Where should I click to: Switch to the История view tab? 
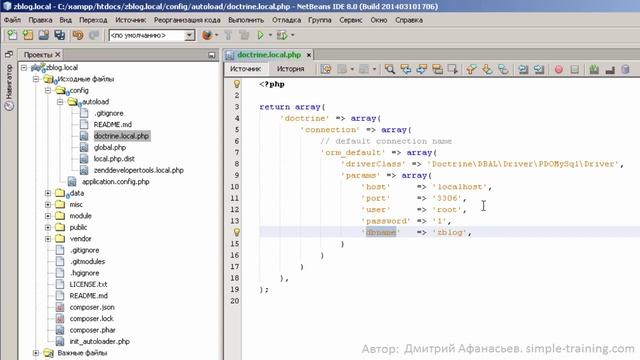pyautogui.click(x=290, y=69)
